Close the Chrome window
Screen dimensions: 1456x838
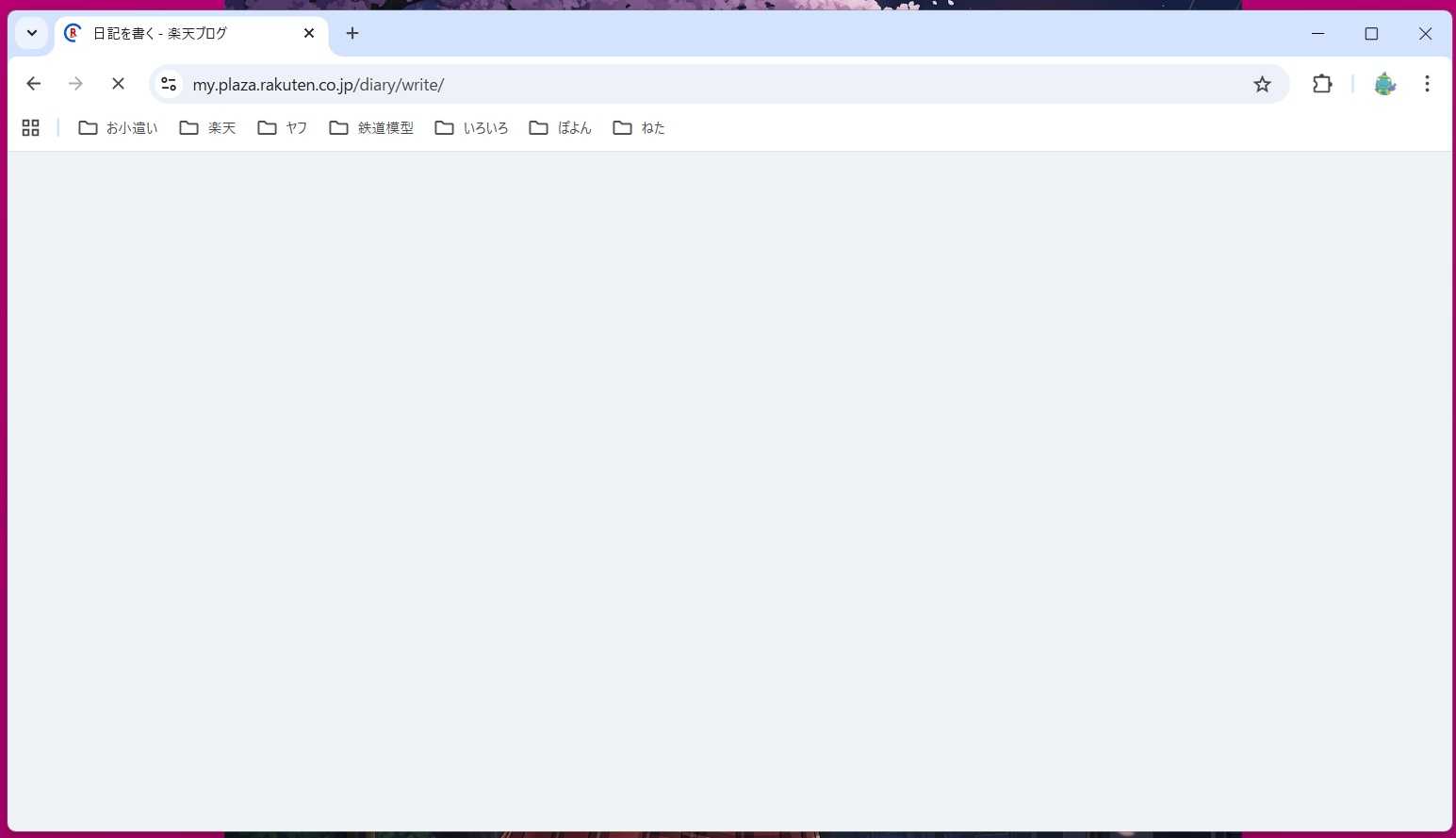click(1425, 33)
